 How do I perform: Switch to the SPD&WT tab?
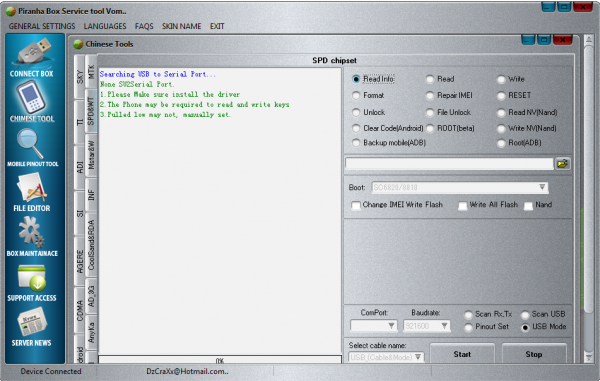click(91, 111)
